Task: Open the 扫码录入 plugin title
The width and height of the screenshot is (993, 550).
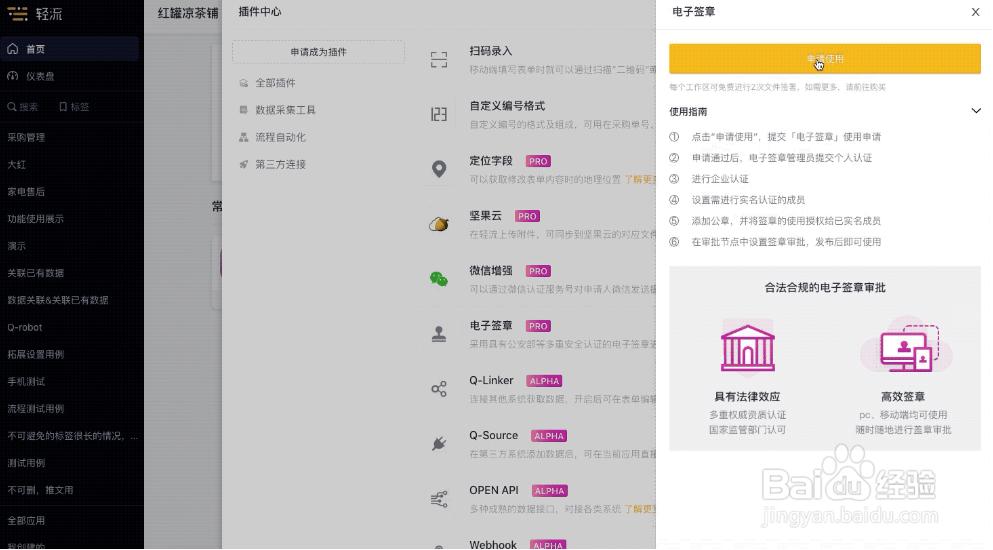Action: click(x=490, y=51)
